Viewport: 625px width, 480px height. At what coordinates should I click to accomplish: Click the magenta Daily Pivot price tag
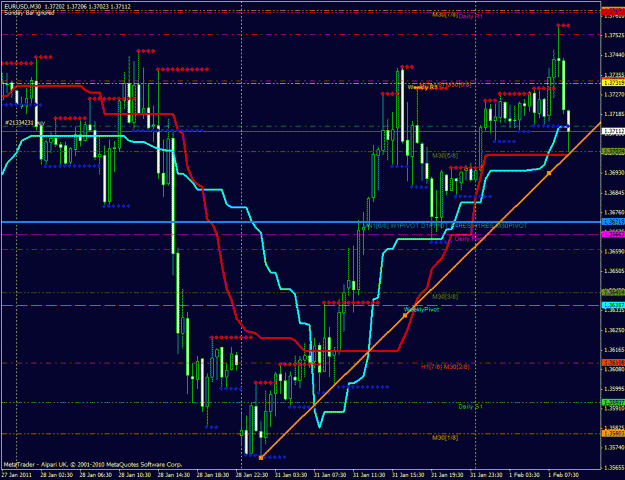coord(613,235)
